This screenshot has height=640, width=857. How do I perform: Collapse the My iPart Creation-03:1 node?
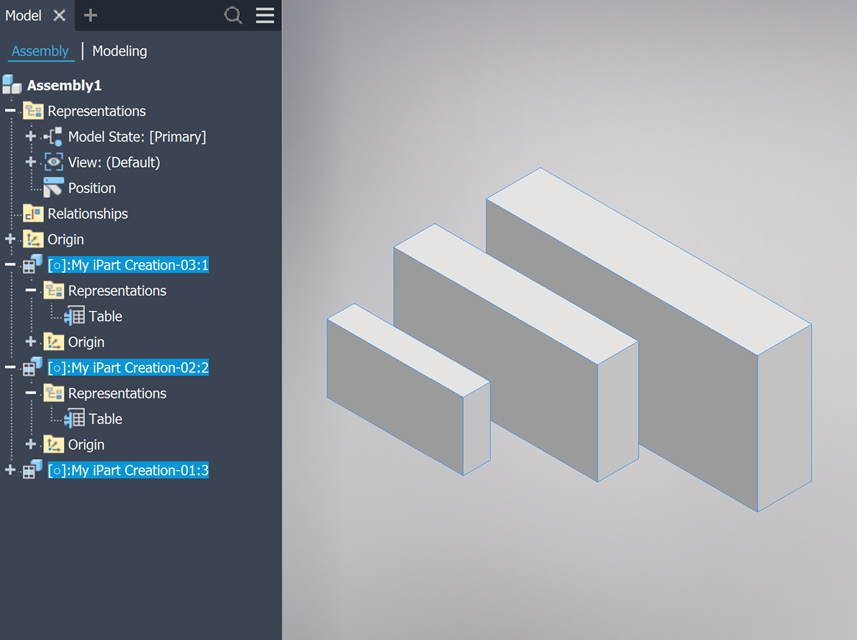[x=11, y=265]
